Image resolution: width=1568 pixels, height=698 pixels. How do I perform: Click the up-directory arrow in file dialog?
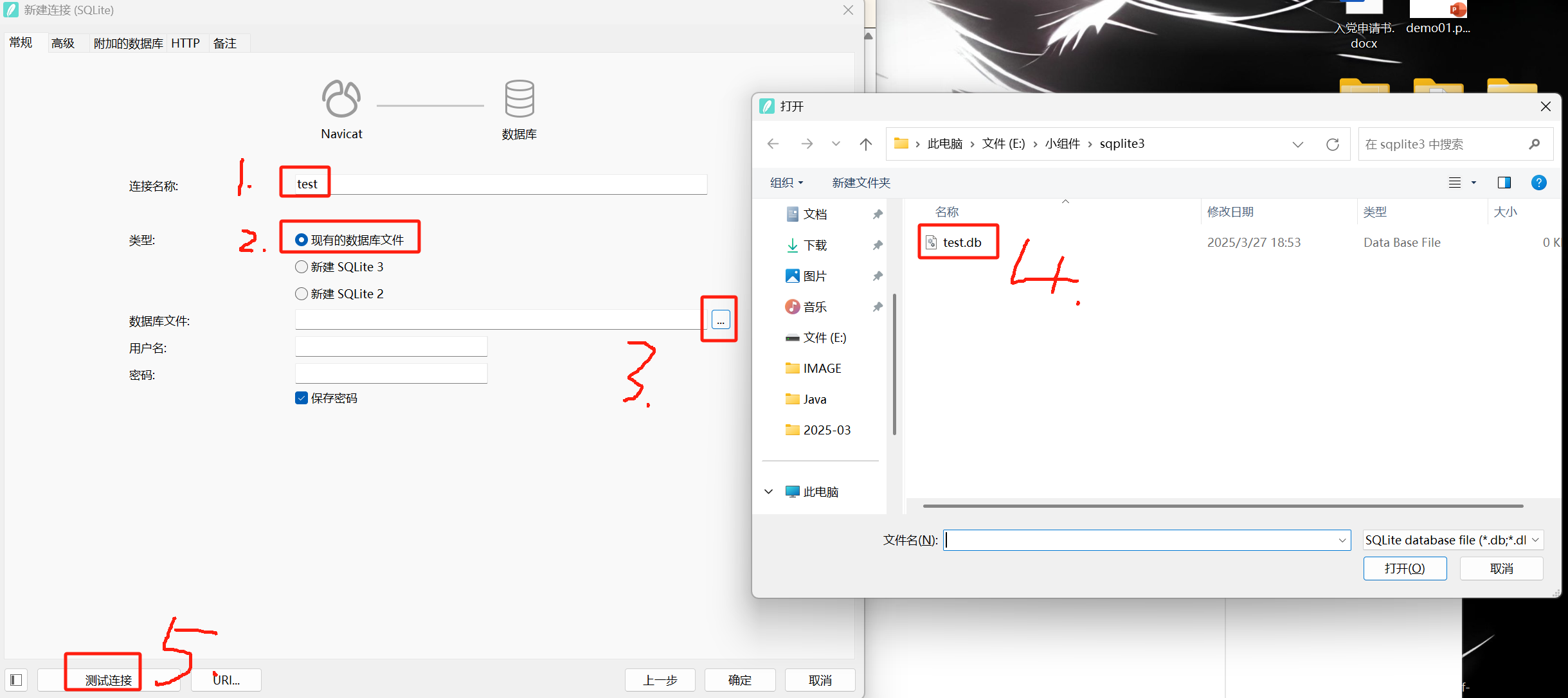865,144
